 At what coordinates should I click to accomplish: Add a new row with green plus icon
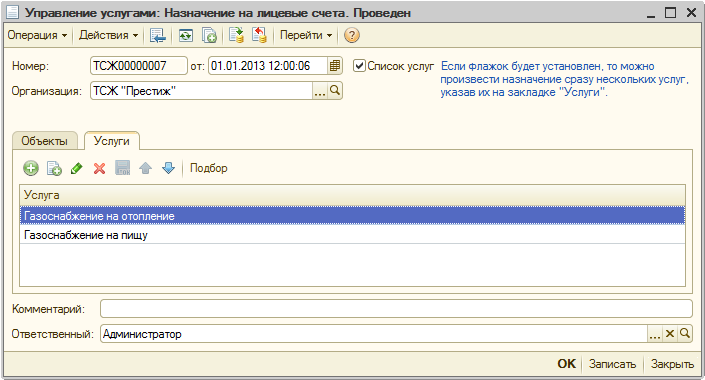tap(31, 168)
